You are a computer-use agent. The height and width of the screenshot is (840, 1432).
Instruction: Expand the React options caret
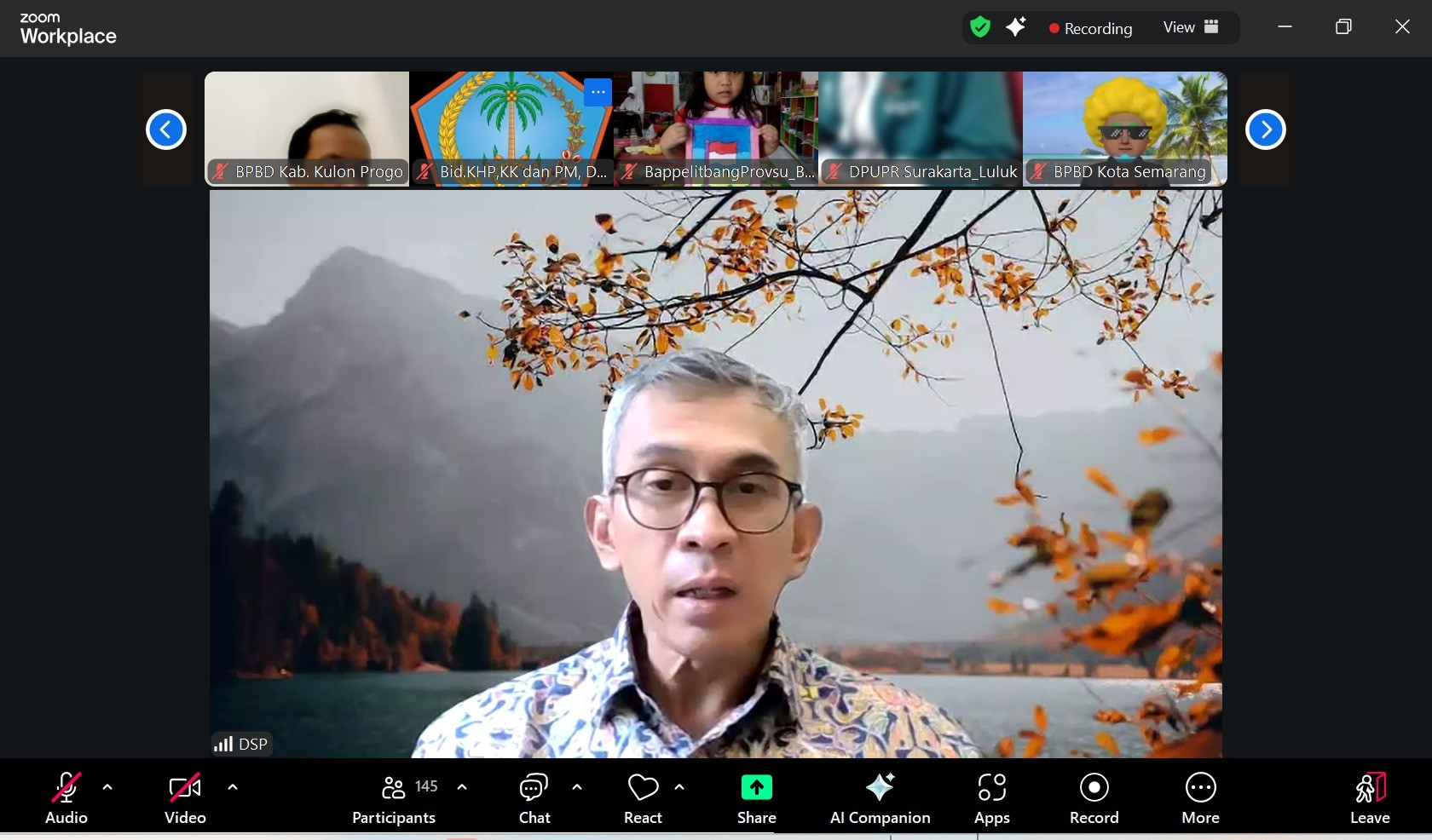click(679, 787)
